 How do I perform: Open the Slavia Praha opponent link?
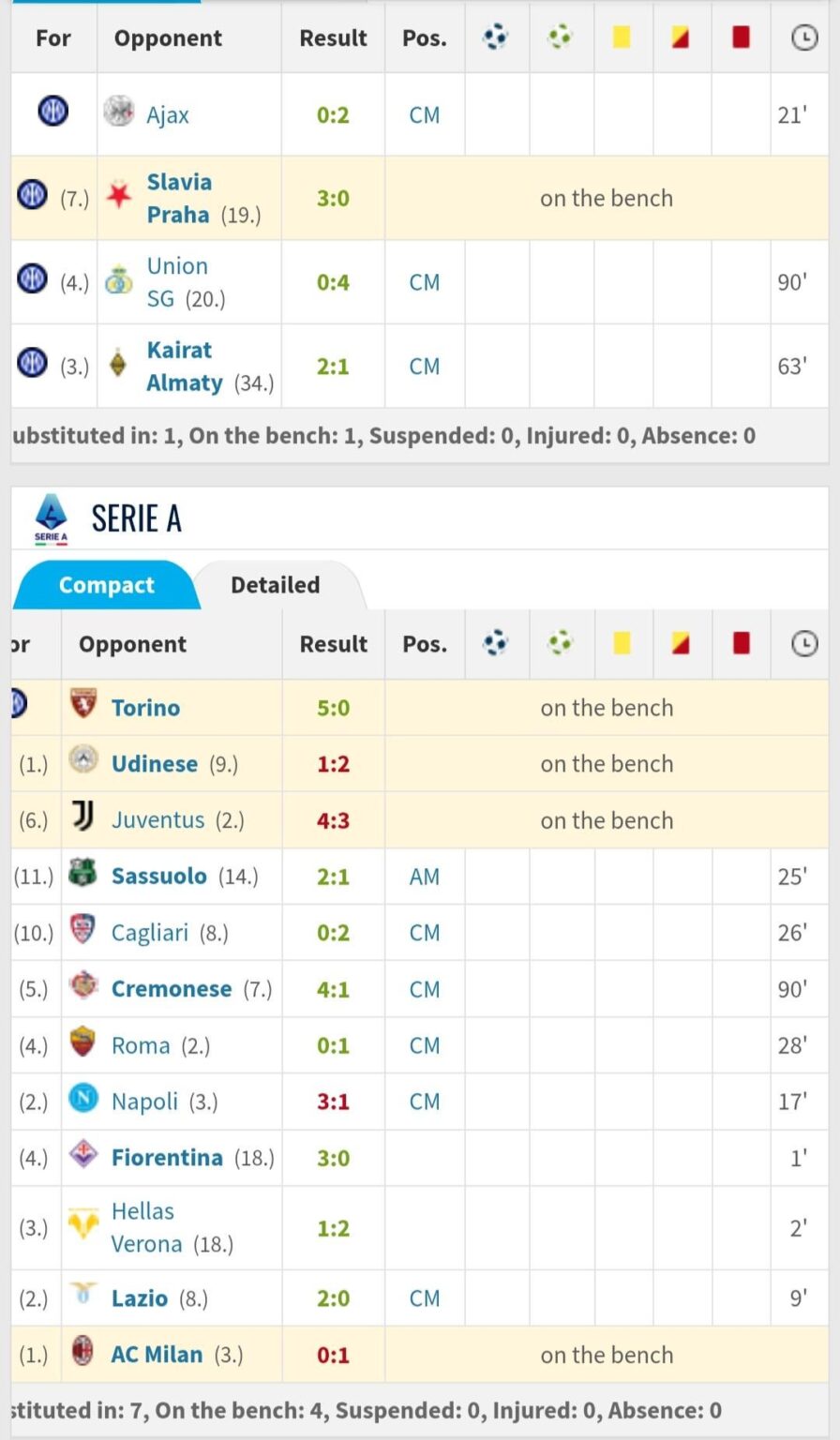click(x=178, y=198)
